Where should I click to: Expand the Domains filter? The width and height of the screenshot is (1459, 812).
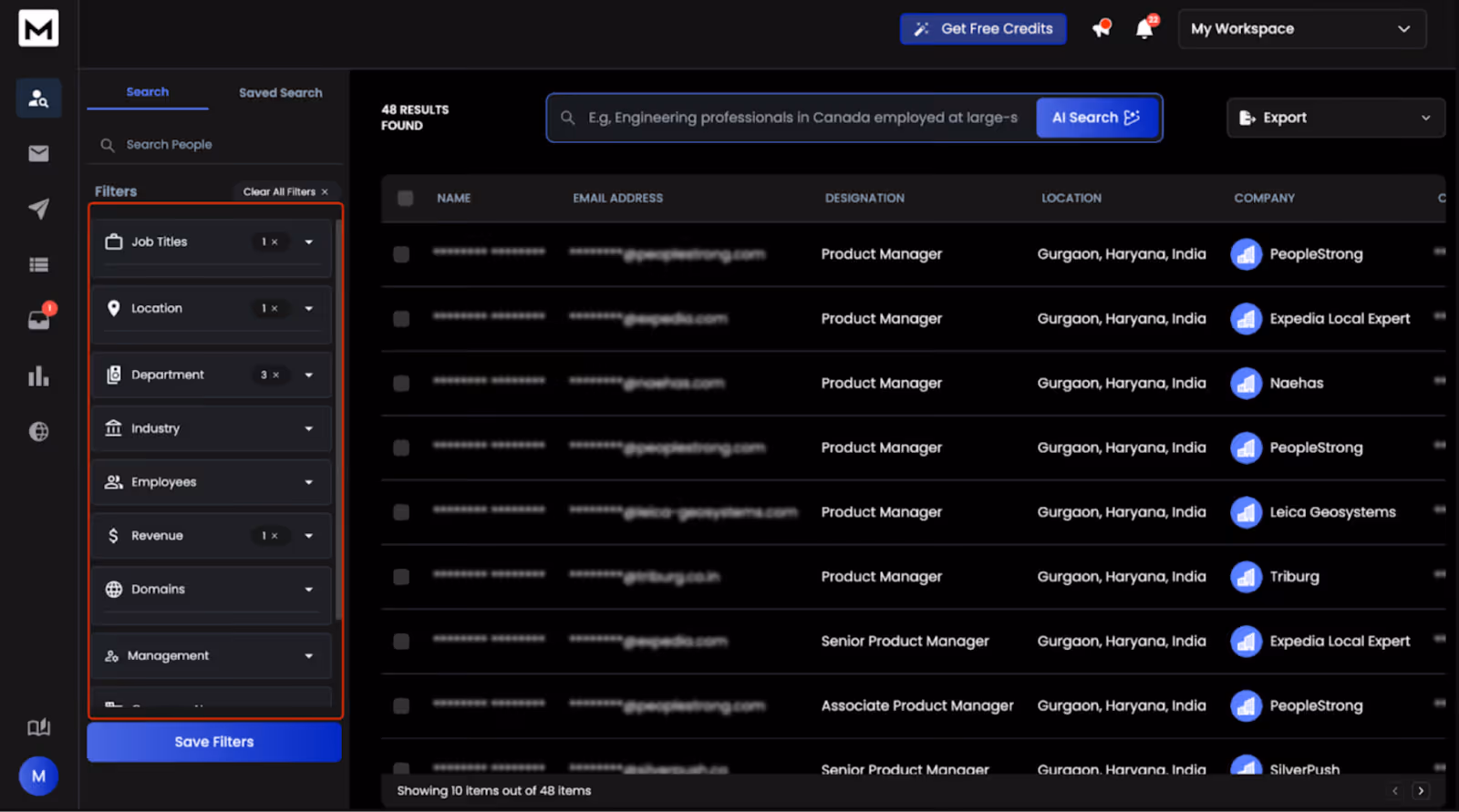click(x=309, y=590)
